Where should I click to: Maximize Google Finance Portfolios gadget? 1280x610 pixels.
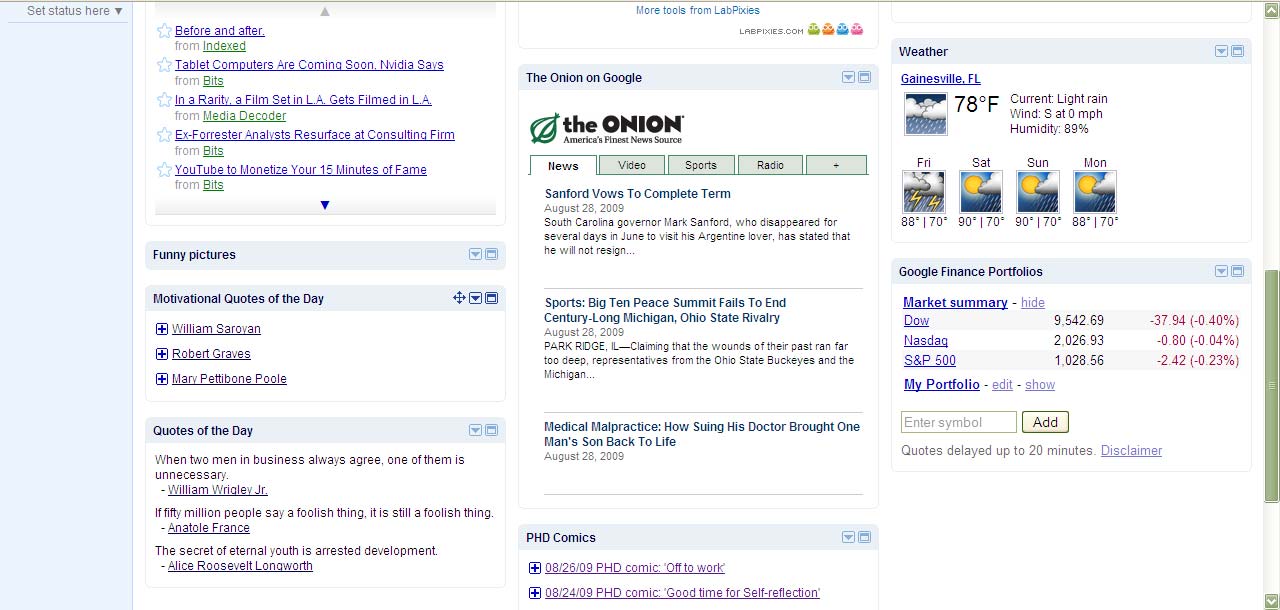[1238, 271]
